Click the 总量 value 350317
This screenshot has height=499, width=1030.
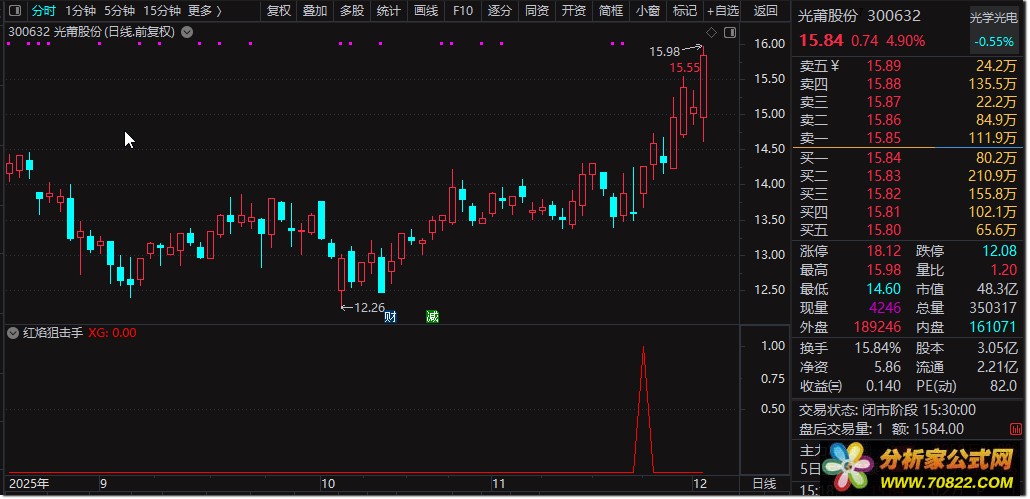click(x=993, y=307)
